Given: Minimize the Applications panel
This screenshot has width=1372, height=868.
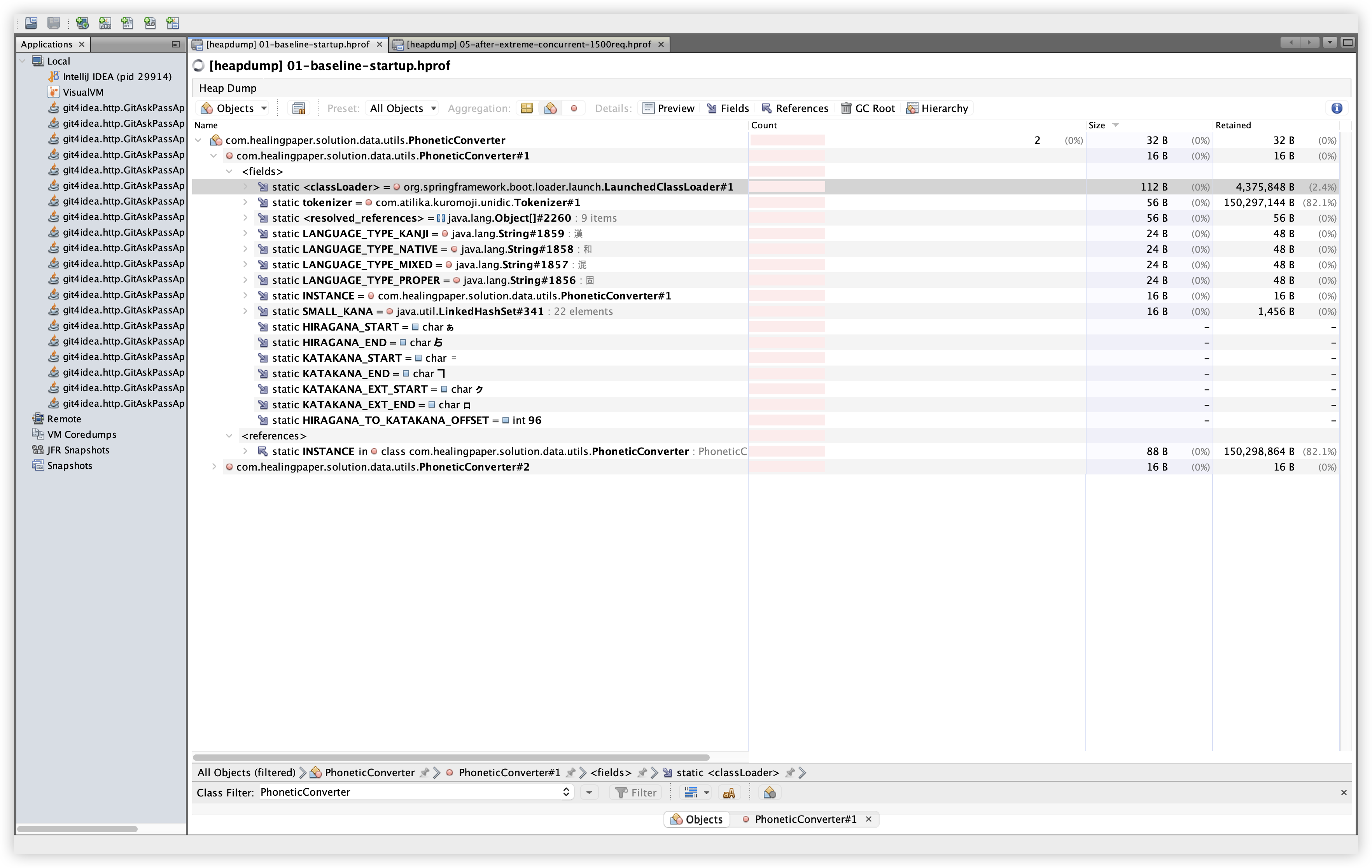Looking at the screenshot, I should [x=175, y=44].
